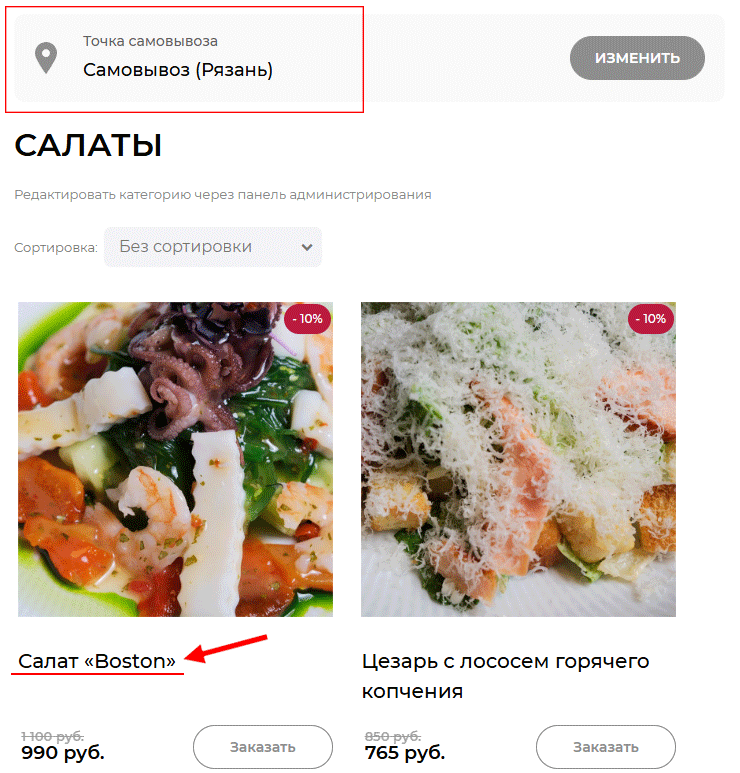Viewport: 740px width, 773px height.
Task: Click the САЛАТЫ category heading
Action: pyautogui.click(x=88, y=145)
